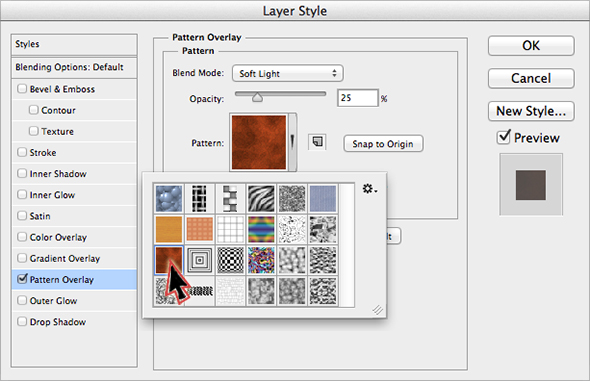The width and height of the screenshot is (590, 381).
Task: Create new preset from current pattern icon
Action: click(317, 142)
